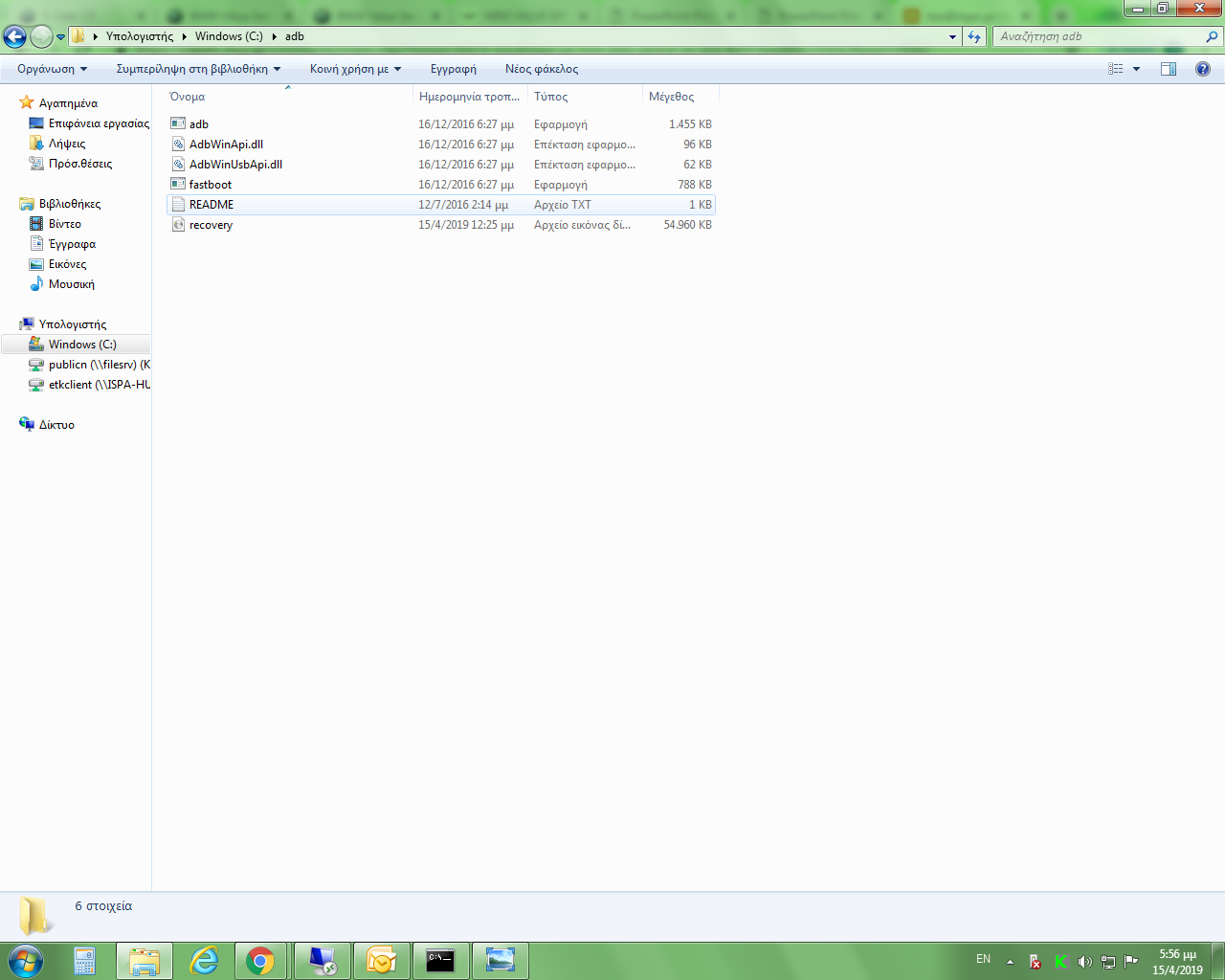Viewport: 1225px width, 980px height.
Task: Open Help with the question mark icon
Action: 1203,69
